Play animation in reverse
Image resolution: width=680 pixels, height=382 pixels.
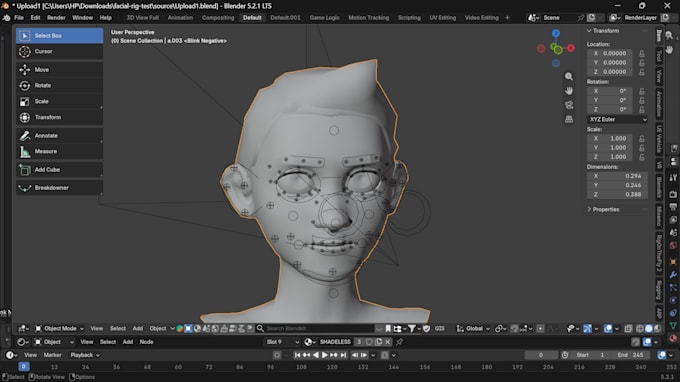(x=316, y=355)
